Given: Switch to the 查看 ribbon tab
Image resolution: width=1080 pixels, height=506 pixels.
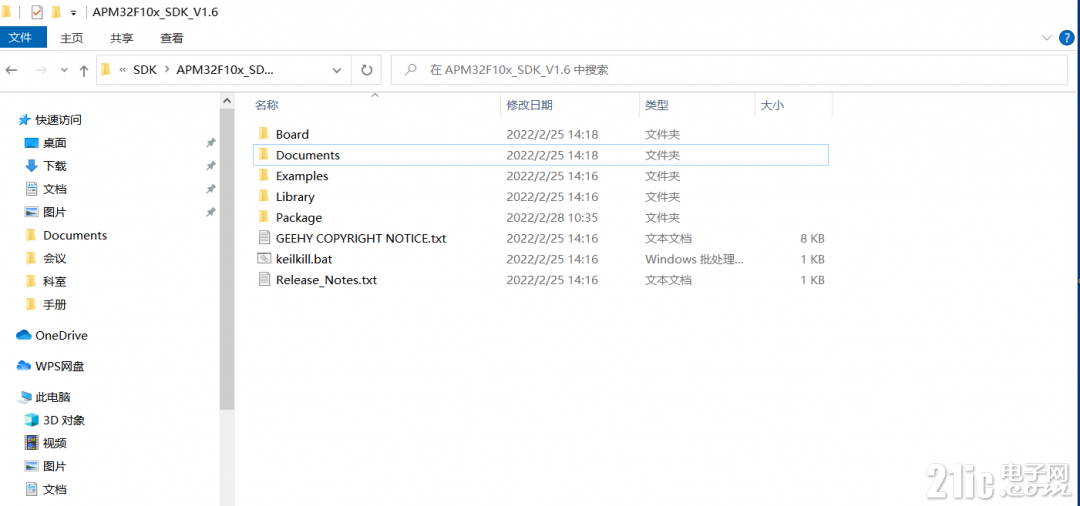Looking at the screenshot, I should point(172,39).
